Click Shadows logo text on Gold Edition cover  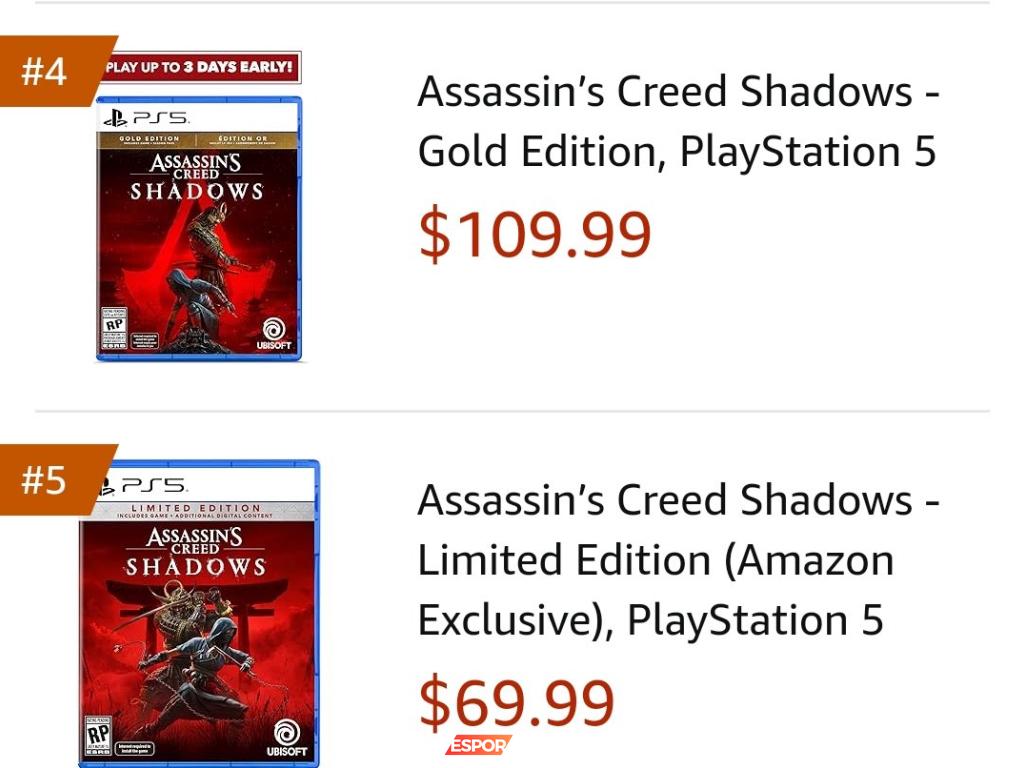(197, 190)
